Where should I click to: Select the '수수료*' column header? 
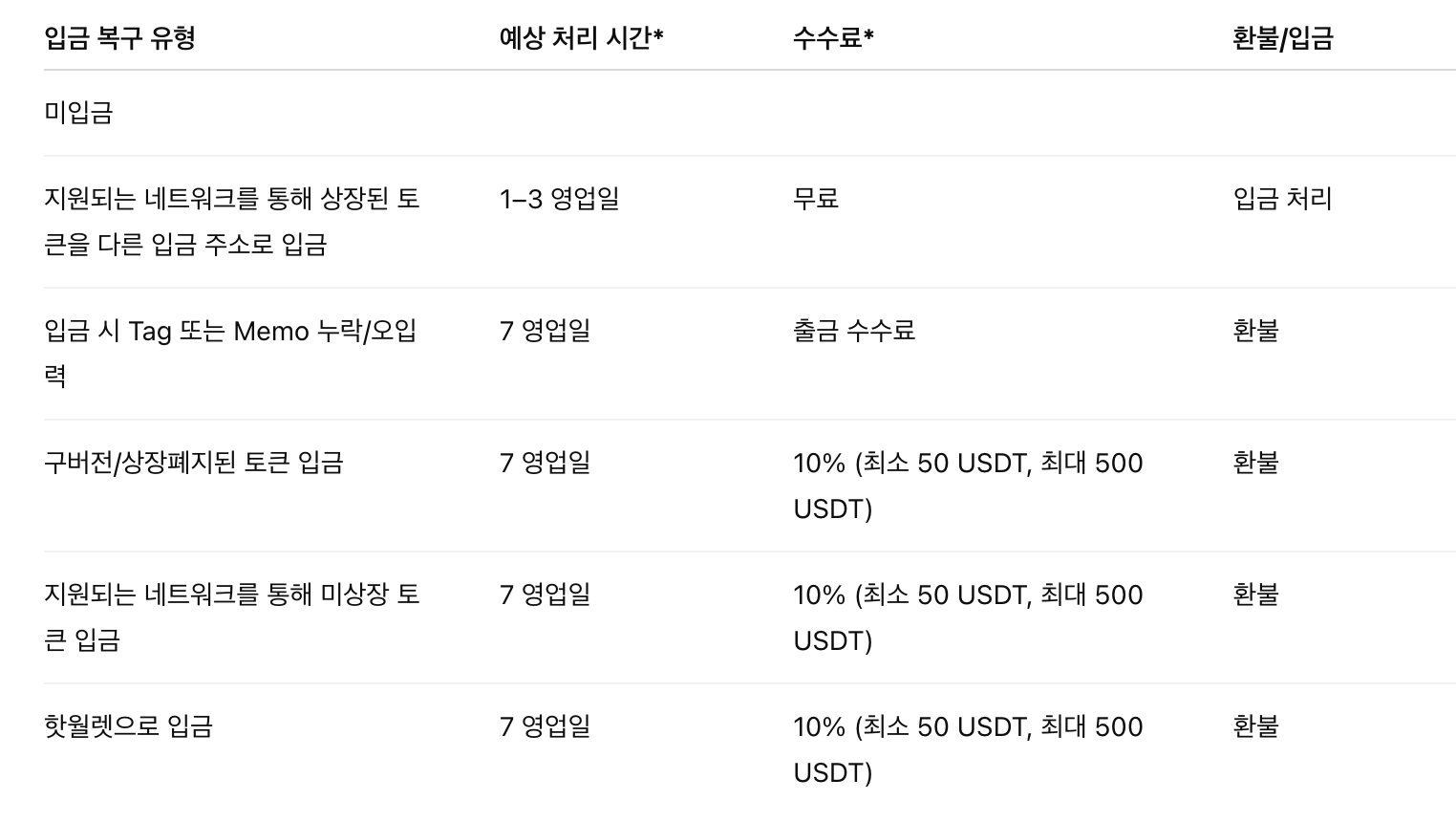point(833,38)
